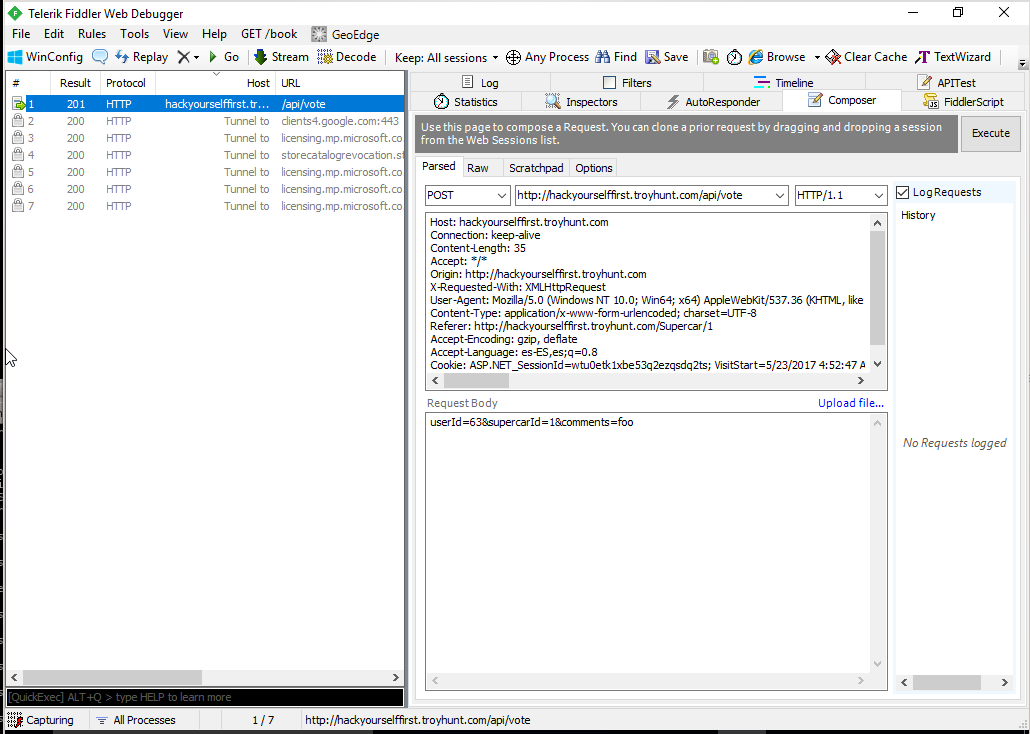Toggle the Decode button
This screenshot has width=1030, height=734.
click(346, 57)
